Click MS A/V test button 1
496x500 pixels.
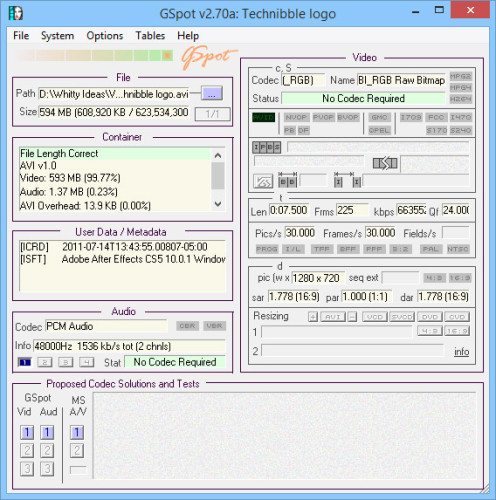(77, 432)
